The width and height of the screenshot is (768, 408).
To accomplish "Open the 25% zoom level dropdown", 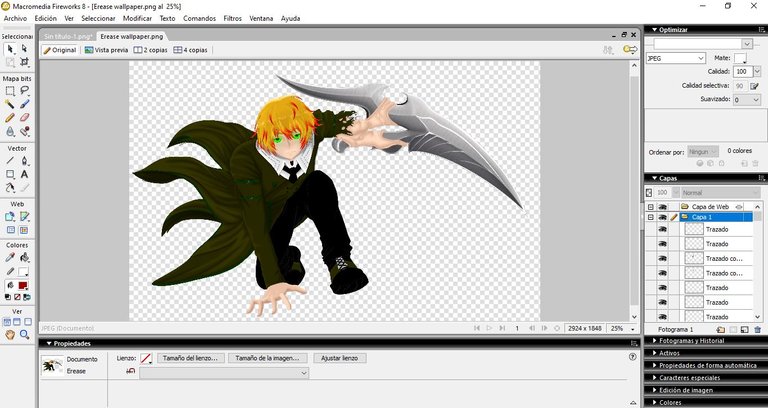I will coord(633,329).
